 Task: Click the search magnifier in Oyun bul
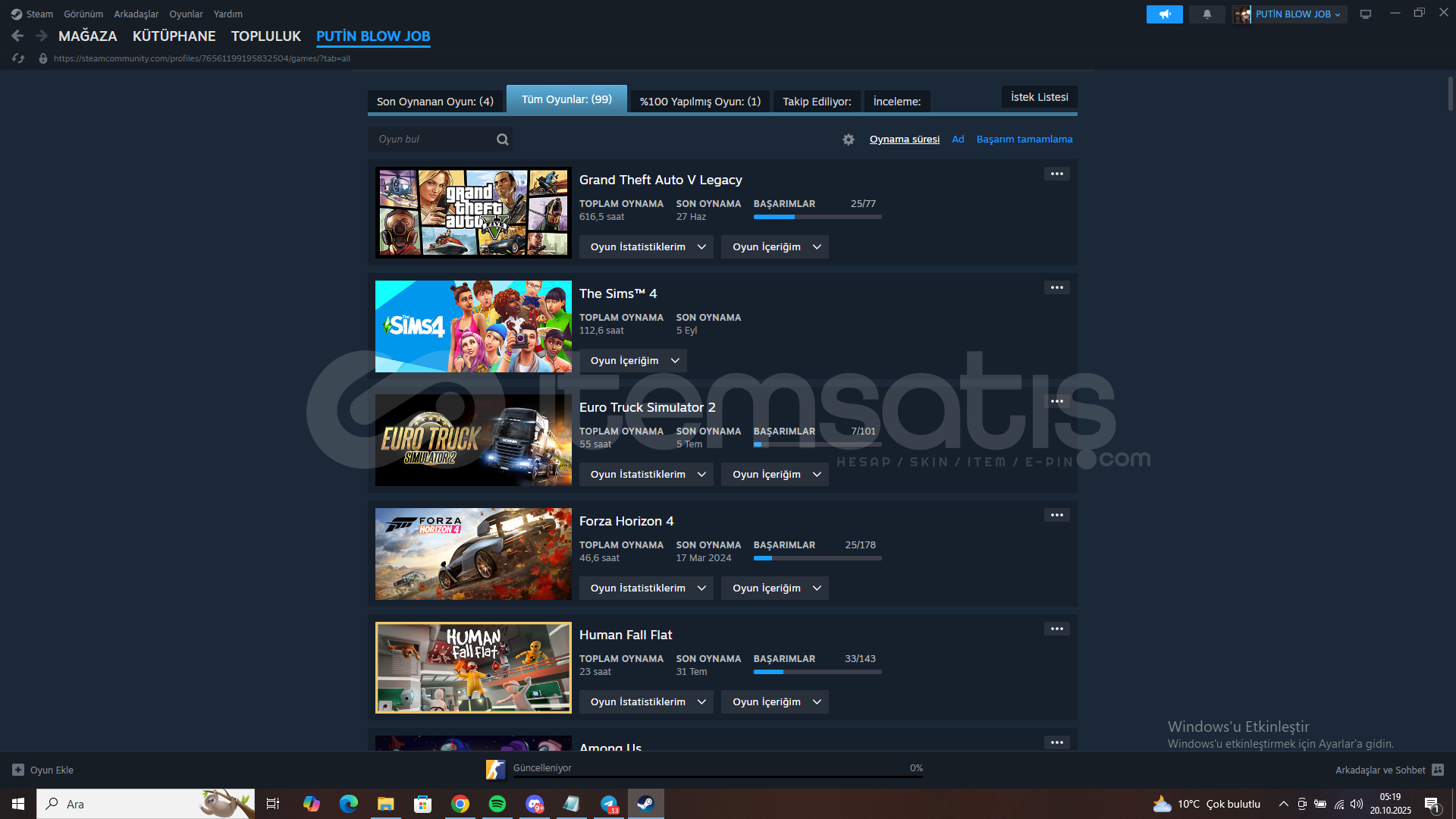tap(502, 140)
